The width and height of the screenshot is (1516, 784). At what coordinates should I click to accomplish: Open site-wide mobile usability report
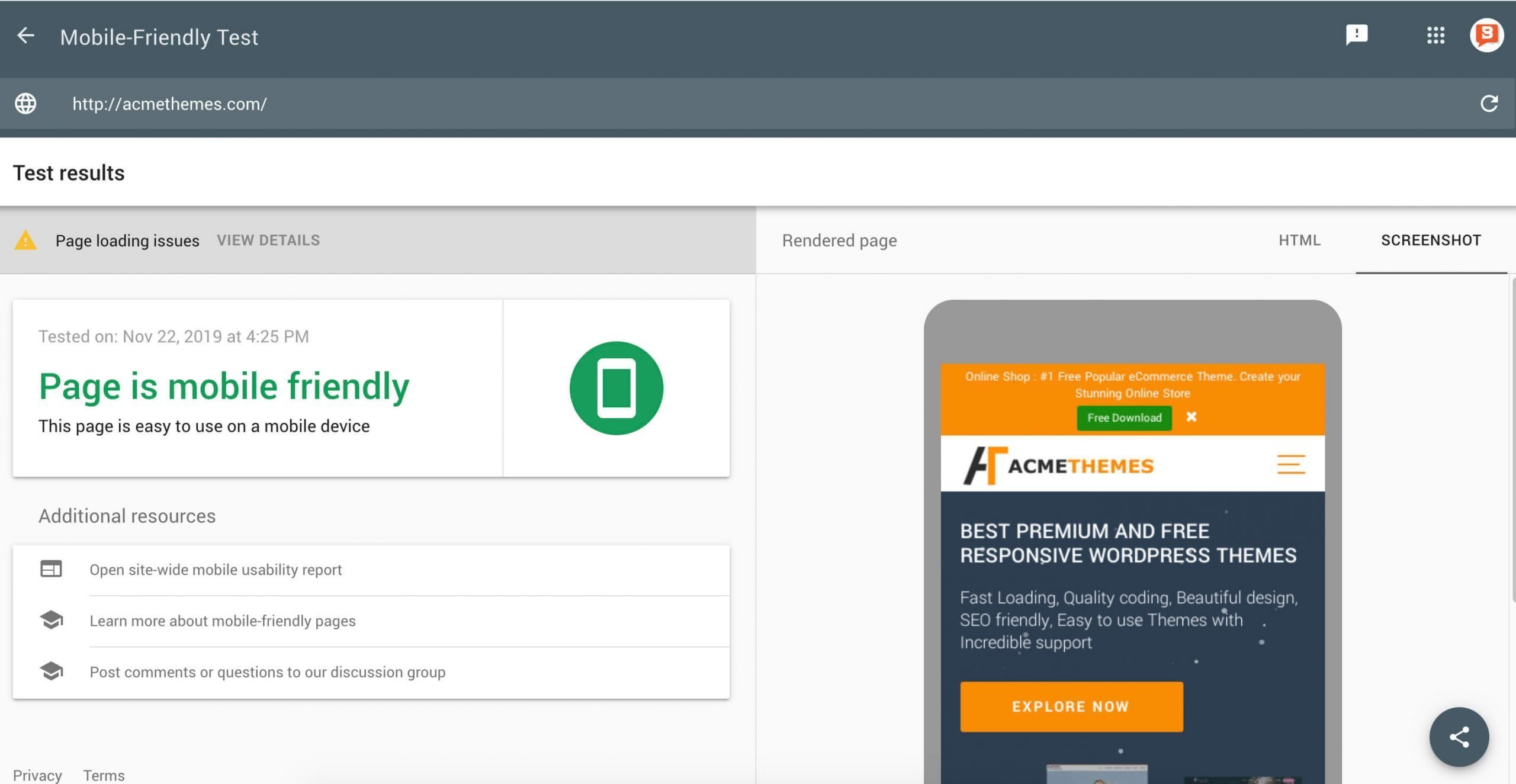[x=216, y=570]
